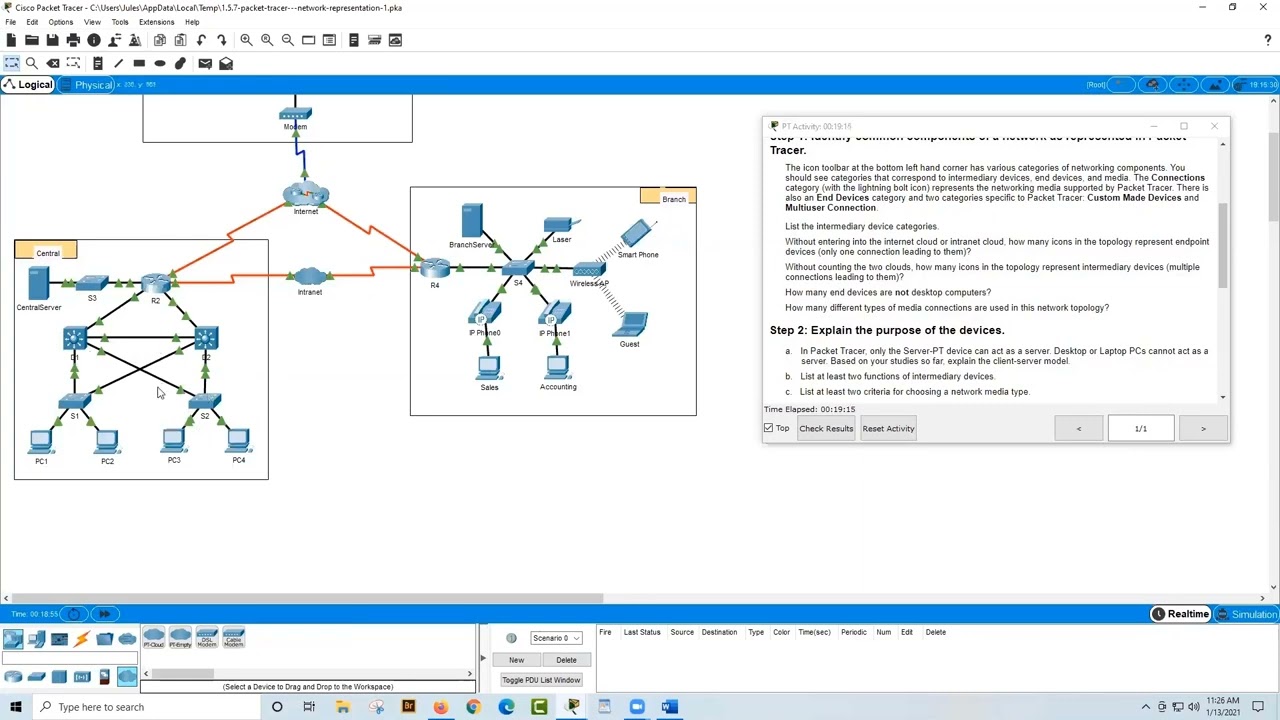
Task: Select router R2 in Central network
Action: (x=155, y=286)
